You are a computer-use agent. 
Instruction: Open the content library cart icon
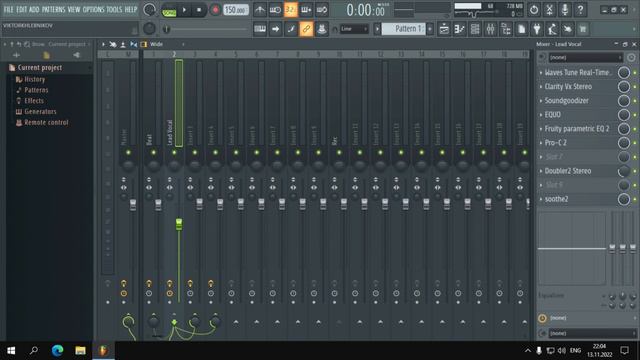[x=583, y=29]
